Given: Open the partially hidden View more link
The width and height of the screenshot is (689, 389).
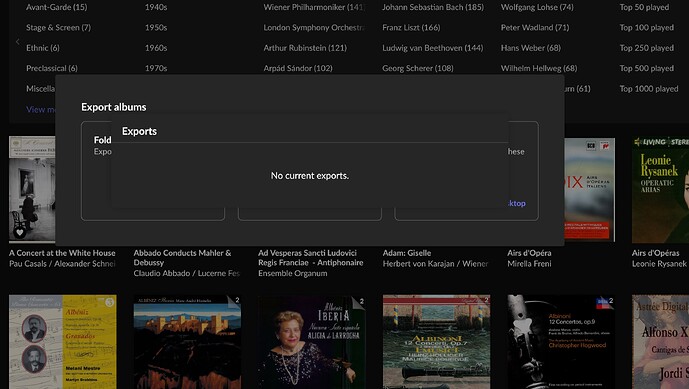Looking at the screenshot, I should coord(41,109).
